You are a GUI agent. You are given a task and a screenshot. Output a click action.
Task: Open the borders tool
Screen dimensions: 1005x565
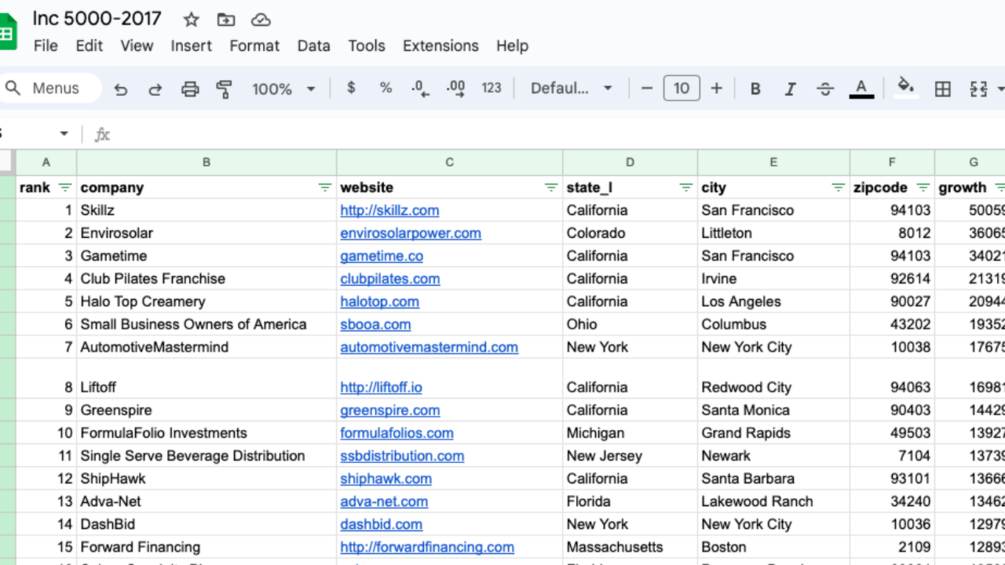942,89
